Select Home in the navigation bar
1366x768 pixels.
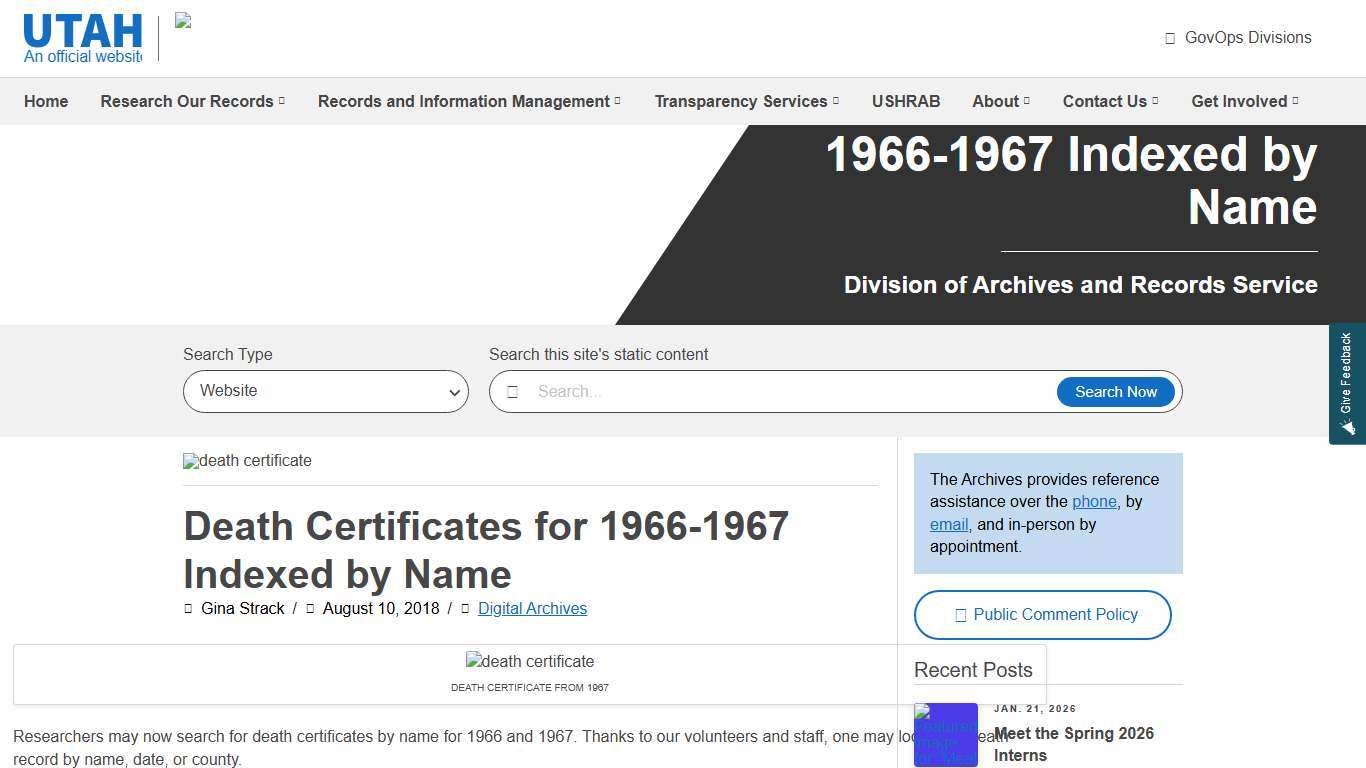(45, 101)
